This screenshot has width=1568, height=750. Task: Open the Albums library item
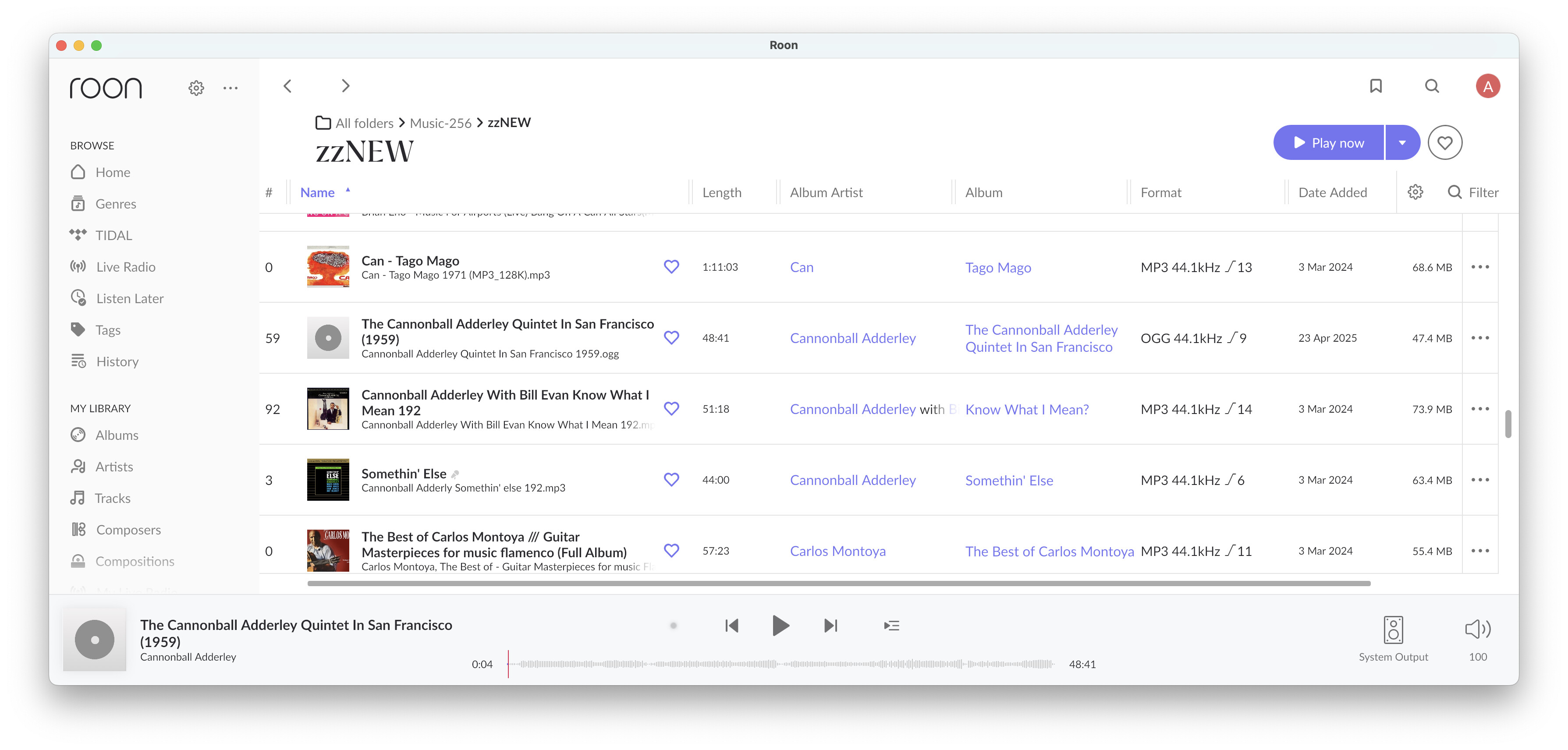coord(104,435)
